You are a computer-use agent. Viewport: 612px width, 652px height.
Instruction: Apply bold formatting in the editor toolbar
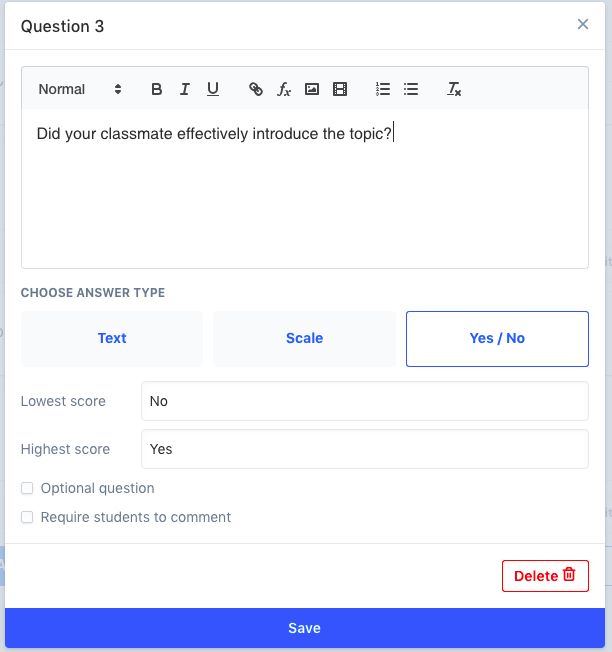[157, 89]
